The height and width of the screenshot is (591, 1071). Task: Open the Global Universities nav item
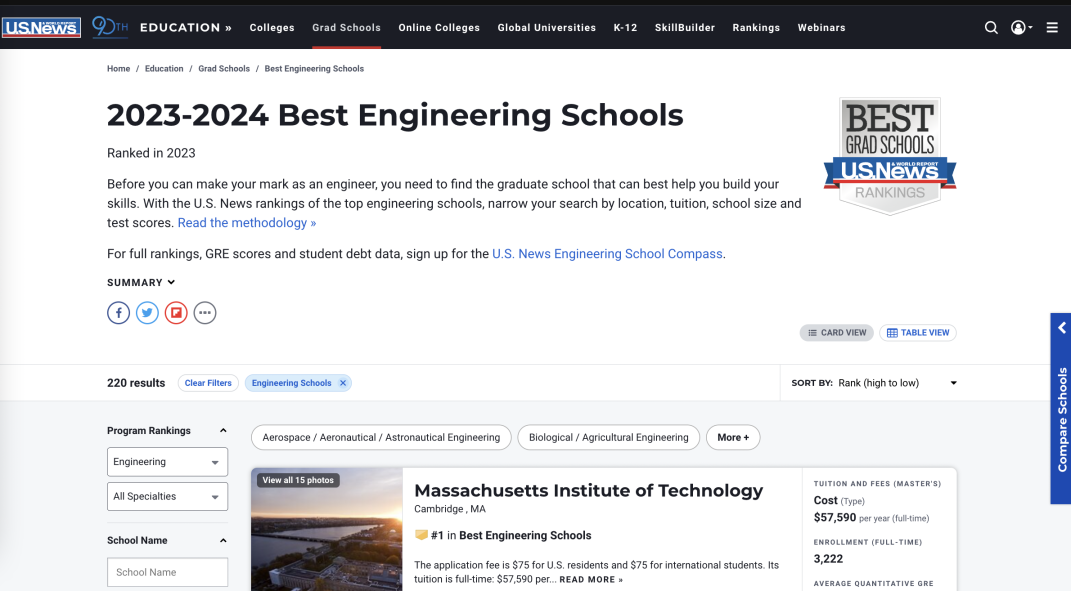click(x=546, y=28)
